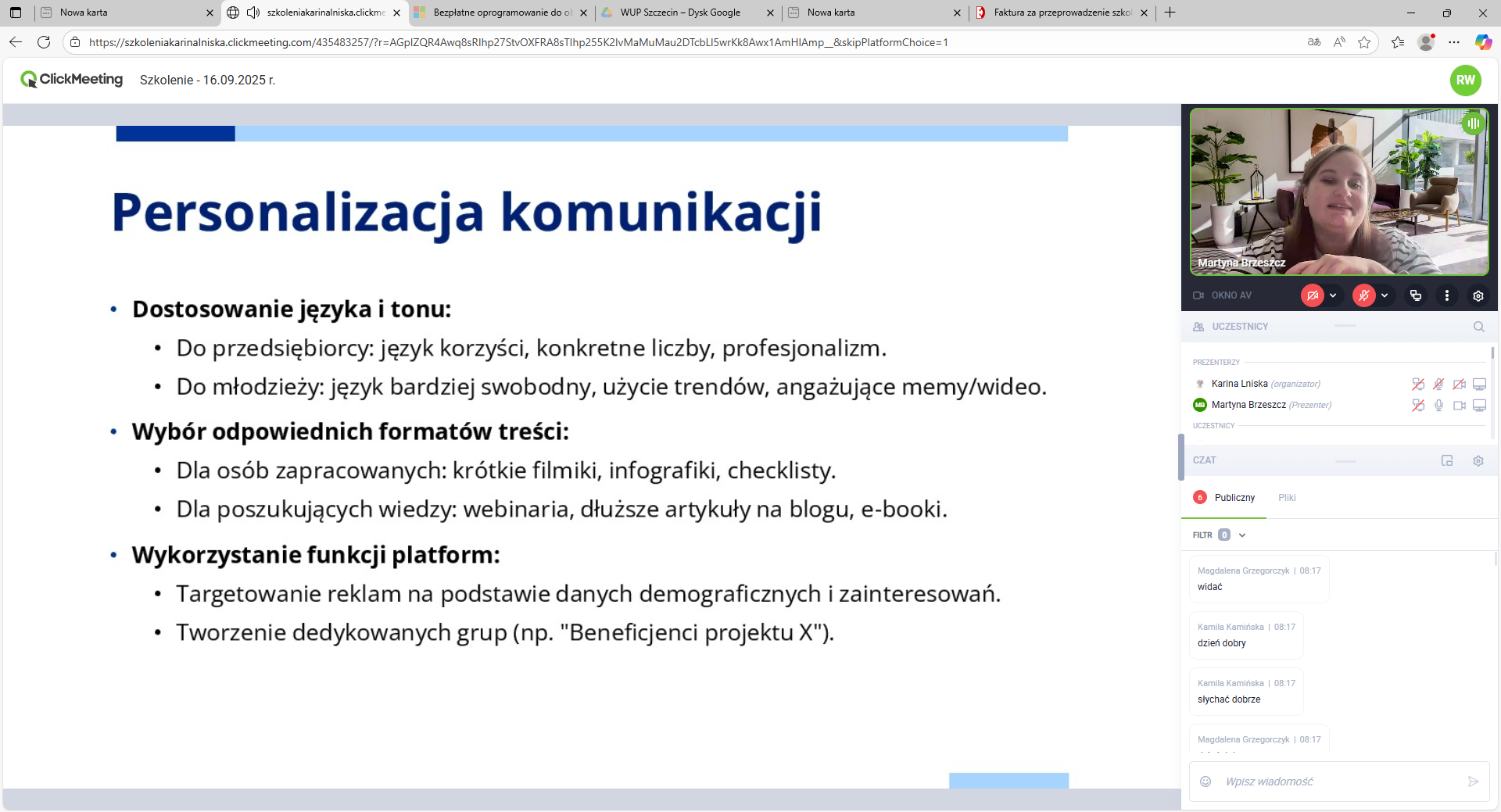1501x812 pixels.
Task: Click the audio level indicator on video
Action: click(x=1474, y=123)
